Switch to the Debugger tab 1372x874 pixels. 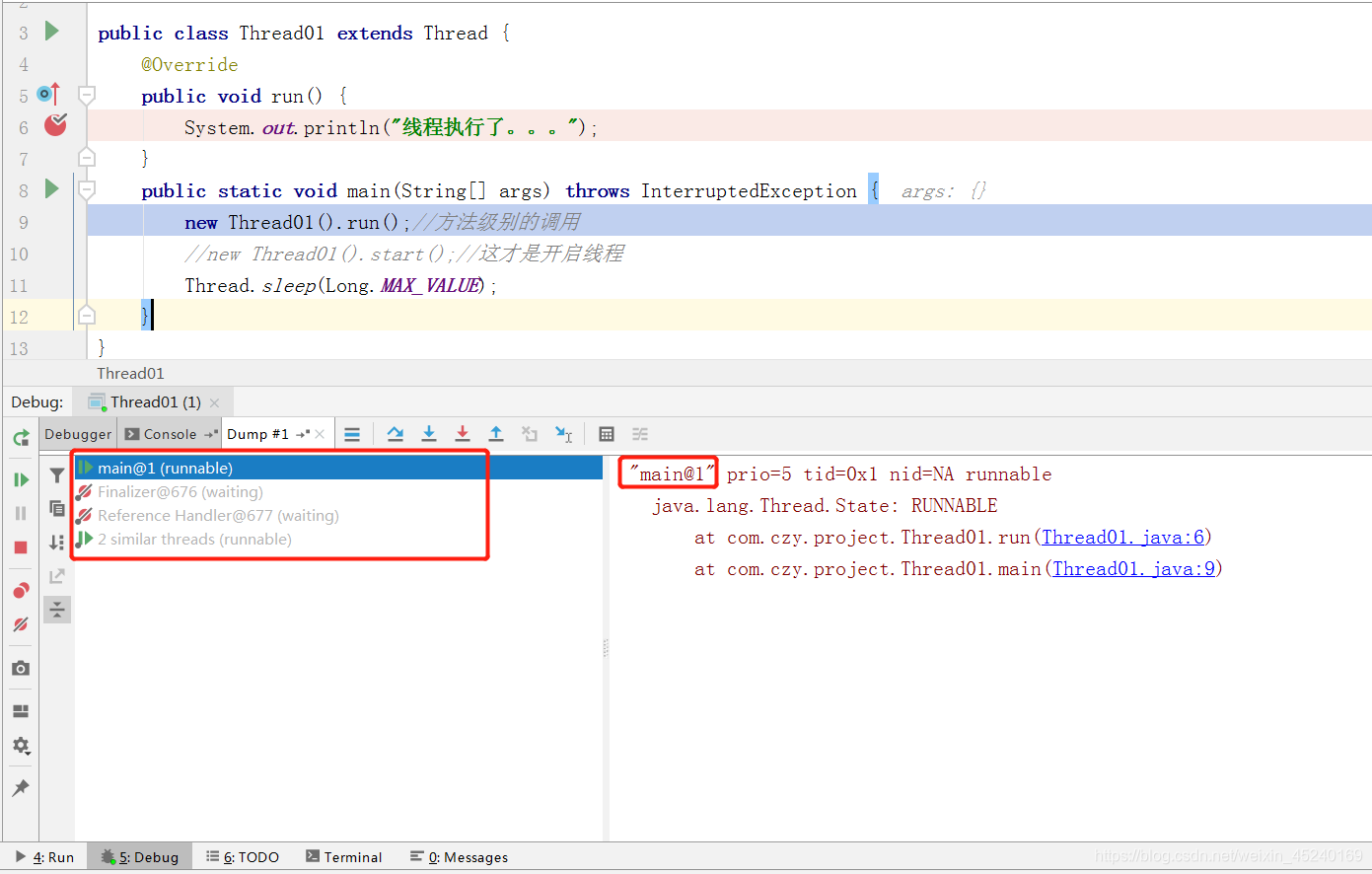(x=78, y=434)
